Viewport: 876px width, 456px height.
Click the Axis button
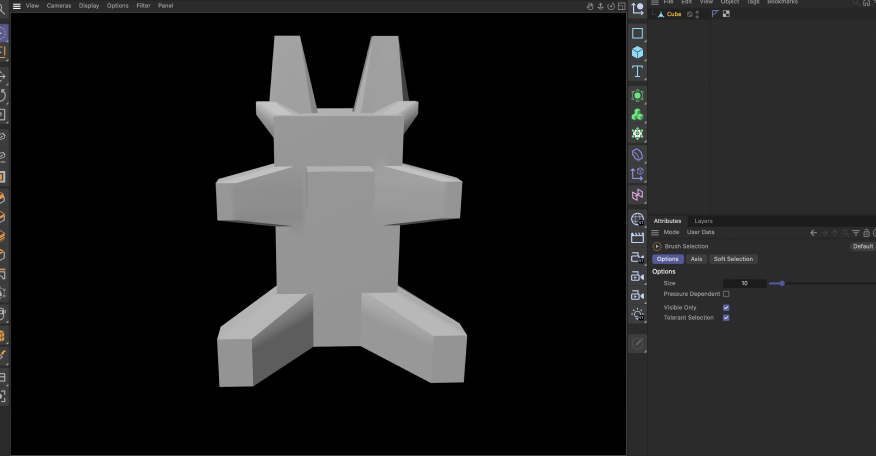coord(696,259)
